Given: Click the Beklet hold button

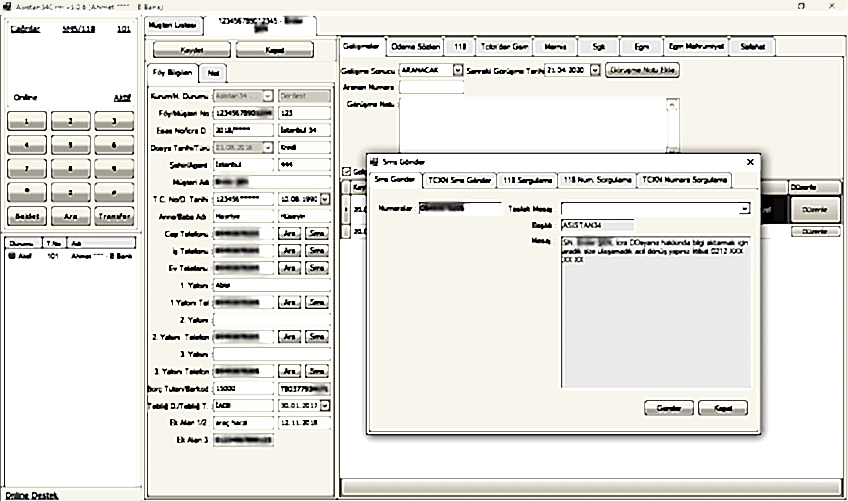Looking at the screenshot, I should coord(27,215).
